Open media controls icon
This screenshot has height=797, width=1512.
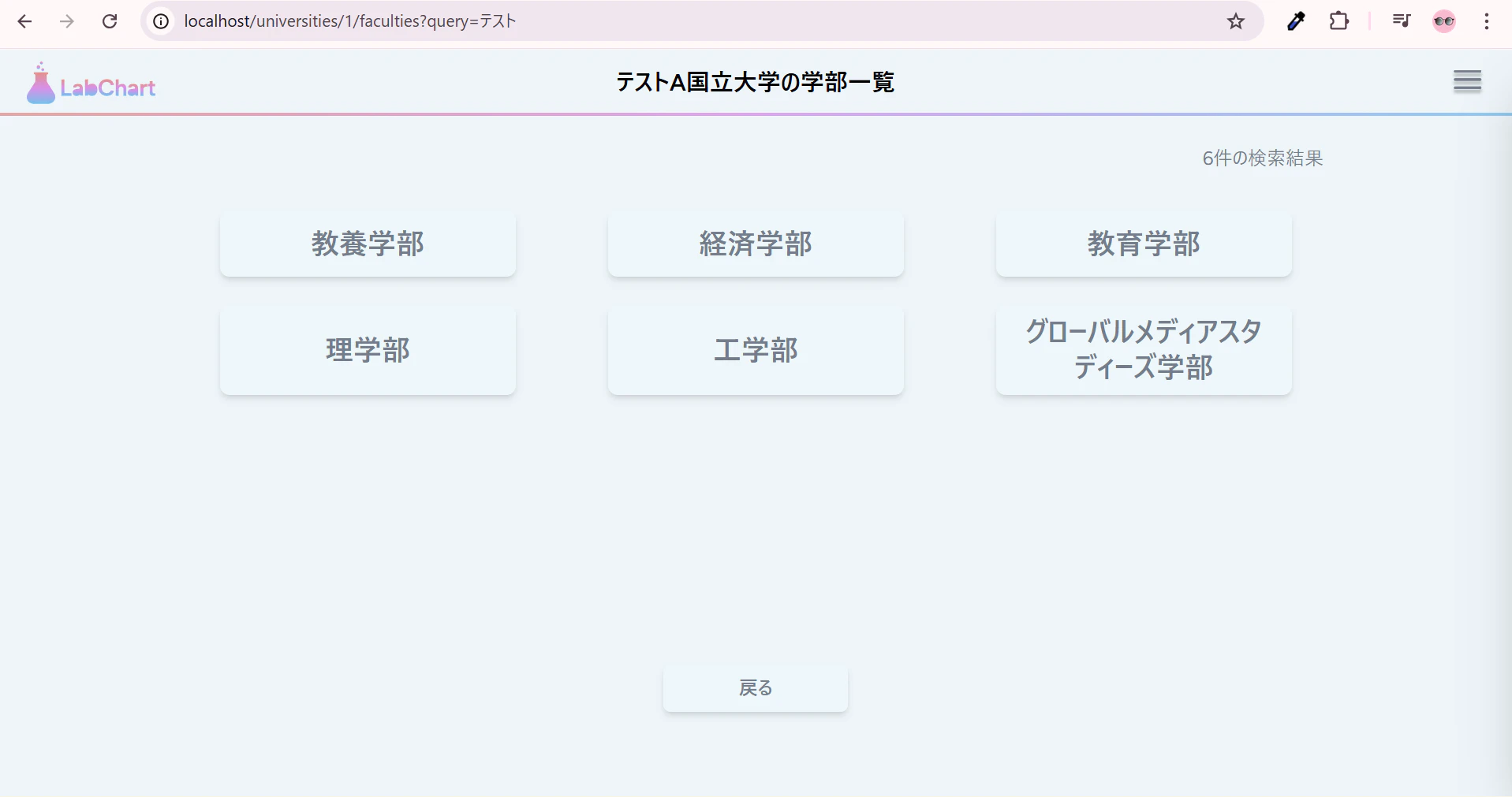pos(1402,21)
